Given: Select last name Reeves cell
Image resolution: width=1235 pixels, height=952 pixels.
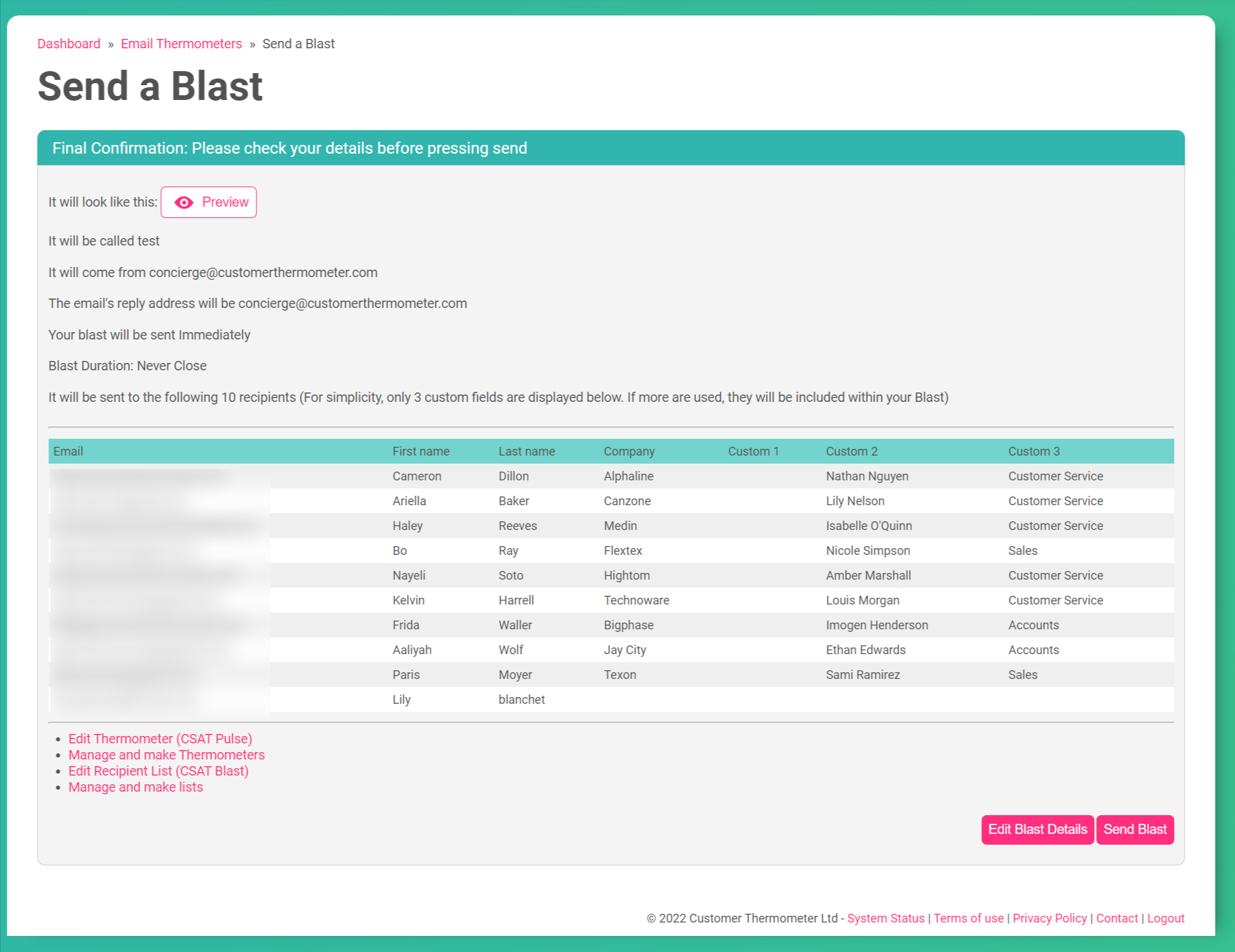Looking at the screenshot, I should tap(517, 526).
